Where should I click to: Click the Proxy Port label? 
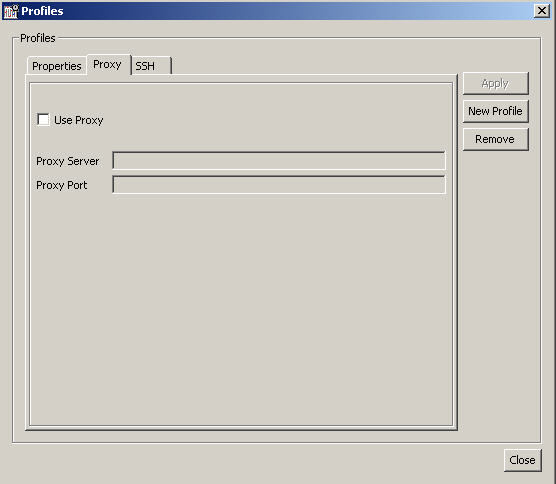click(x=62, y=185)
